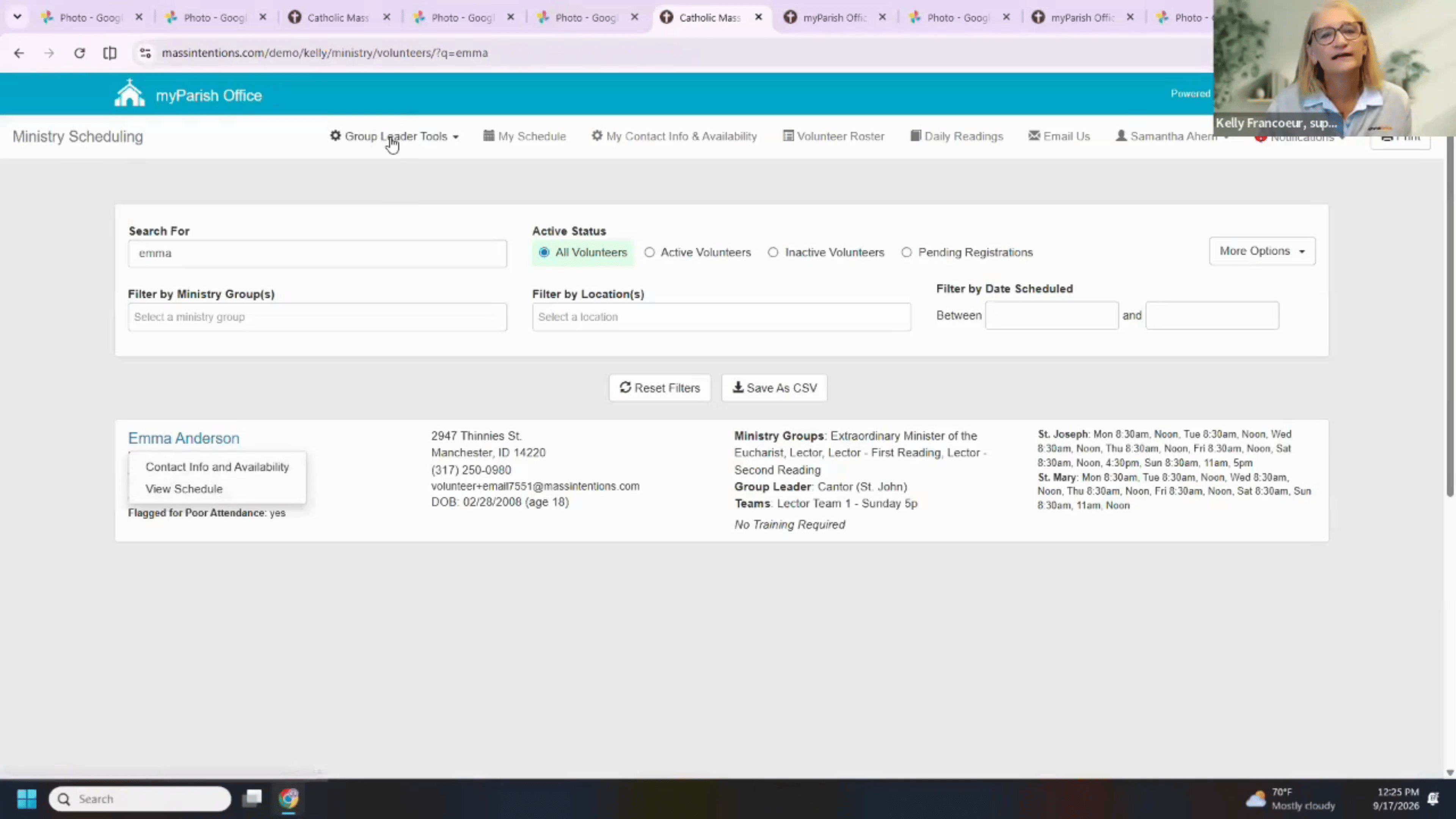1456x819 pixels.
Task: Open the Select a ministry group combo box
Action: (317, 317)
